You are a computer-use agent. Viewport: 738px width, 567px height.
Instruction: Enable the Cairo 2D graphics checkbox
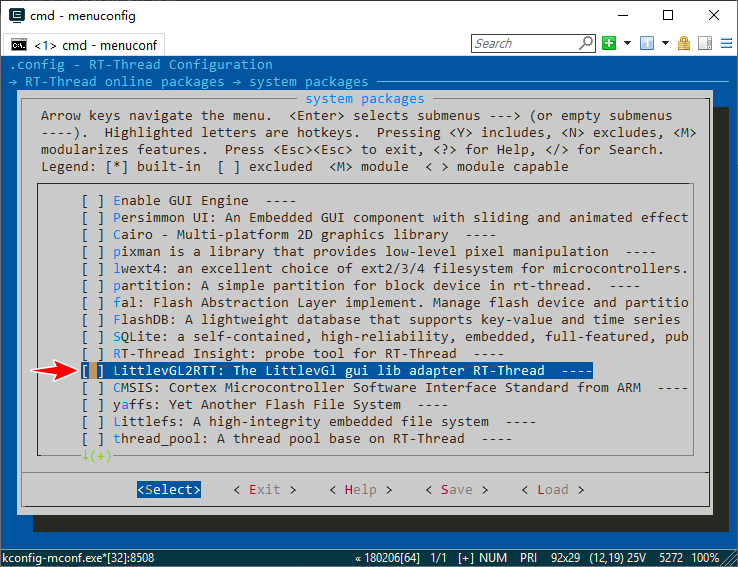coord(92,234)
